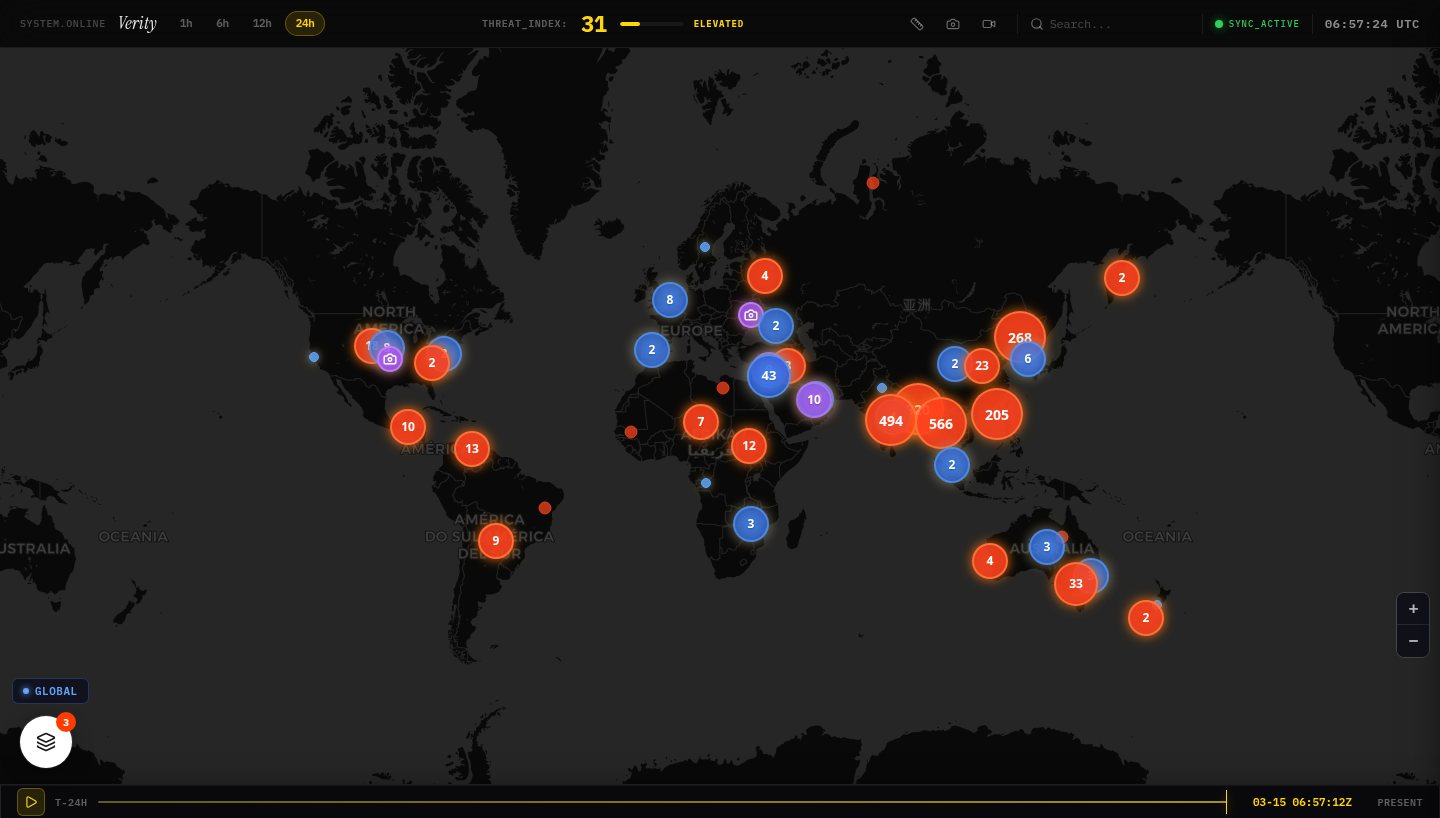
Task: Start timeline playback with play button
Action: (31, 802)
